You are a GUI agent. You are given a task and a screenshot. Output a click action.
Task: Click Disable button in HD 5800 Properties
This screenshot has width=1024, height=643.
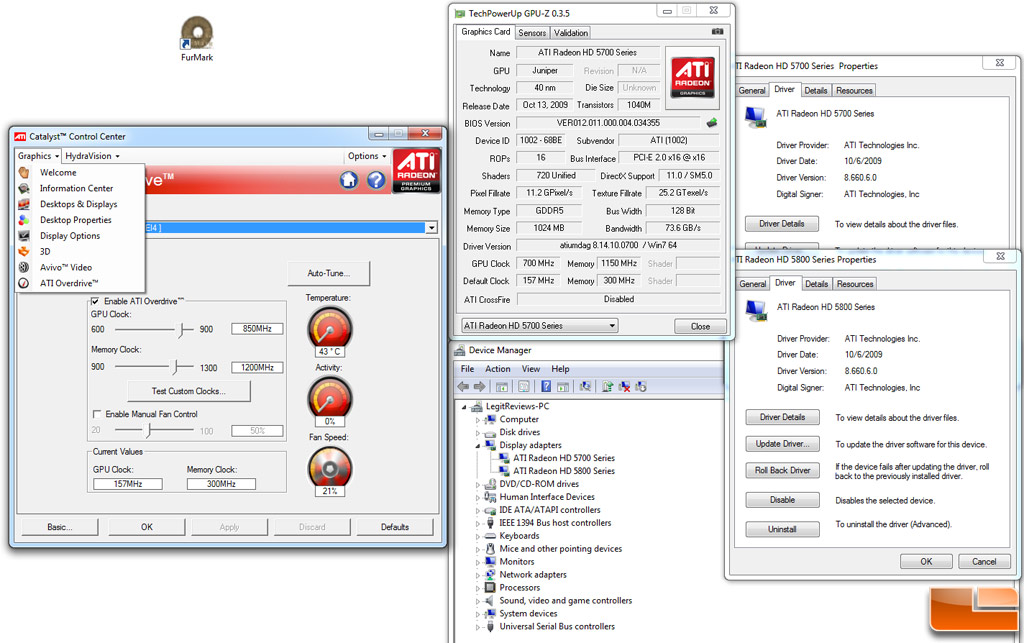pyautogui.click(x=782, y=500)
